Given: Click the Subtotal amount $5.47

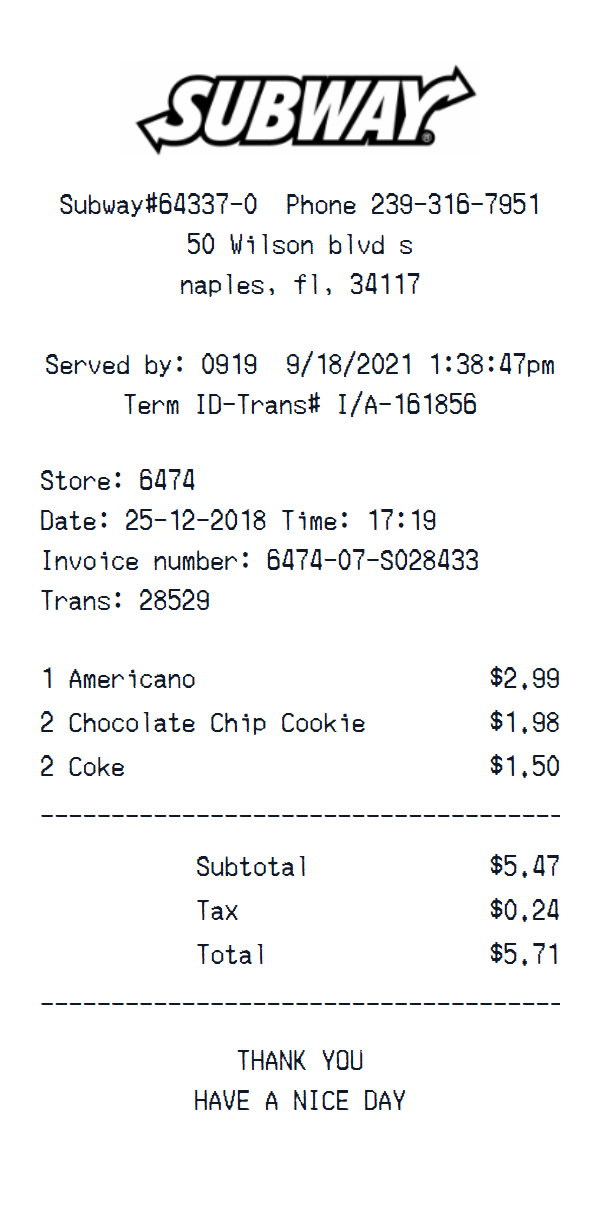Looking at the screenshot, I should click(524, 866).
